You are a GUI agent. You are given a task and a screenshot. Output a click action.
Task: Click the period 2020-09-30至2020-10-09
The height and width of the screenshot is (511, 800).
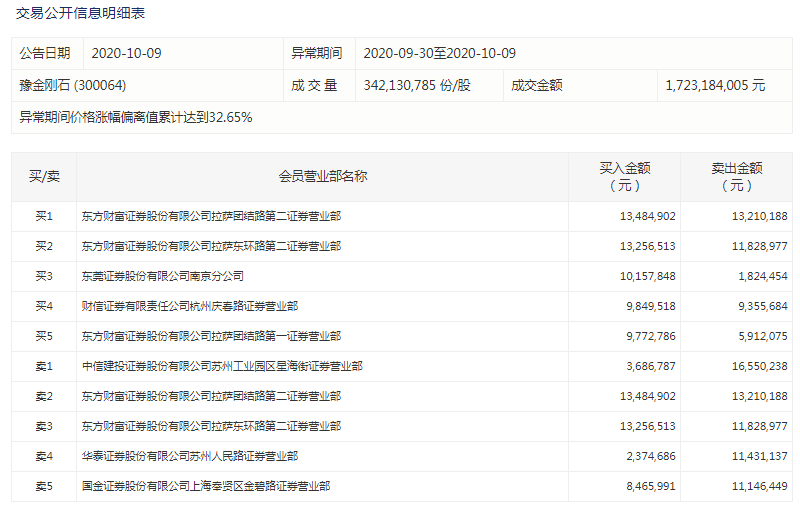click(439, 53)
